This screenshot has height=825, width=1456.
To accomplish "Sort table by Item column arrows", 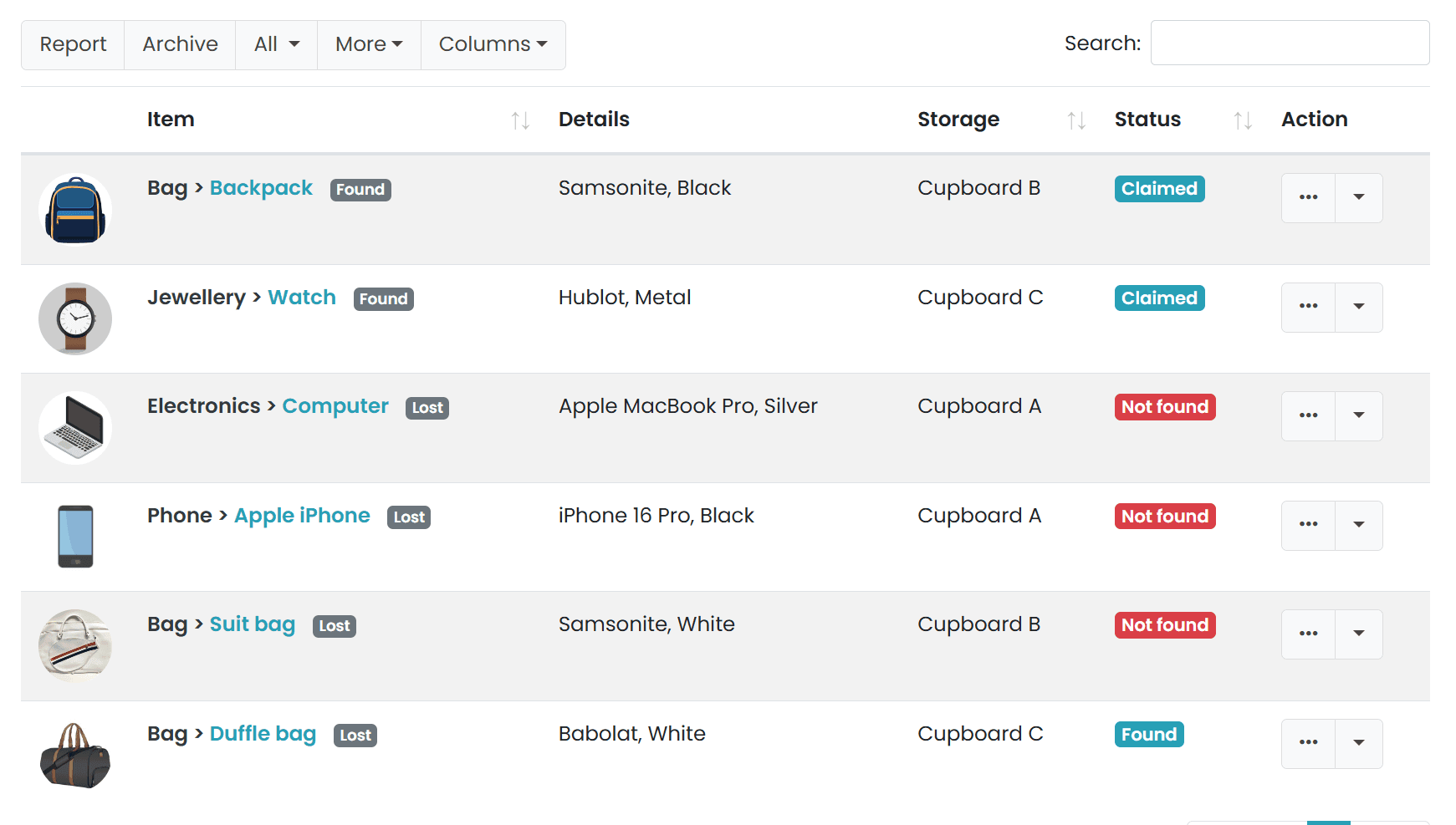I will click(x=520, y=120).
